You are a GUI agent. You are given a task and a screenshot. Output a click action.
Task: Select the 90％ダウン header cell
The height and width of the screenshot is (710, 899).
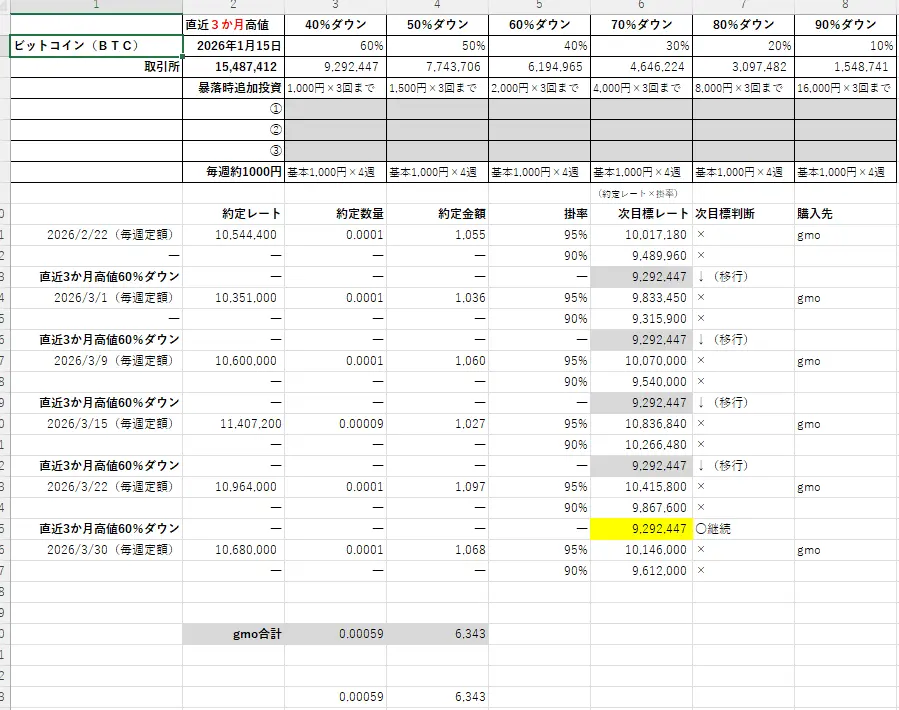pyautogui.click(x=844, y=24)
